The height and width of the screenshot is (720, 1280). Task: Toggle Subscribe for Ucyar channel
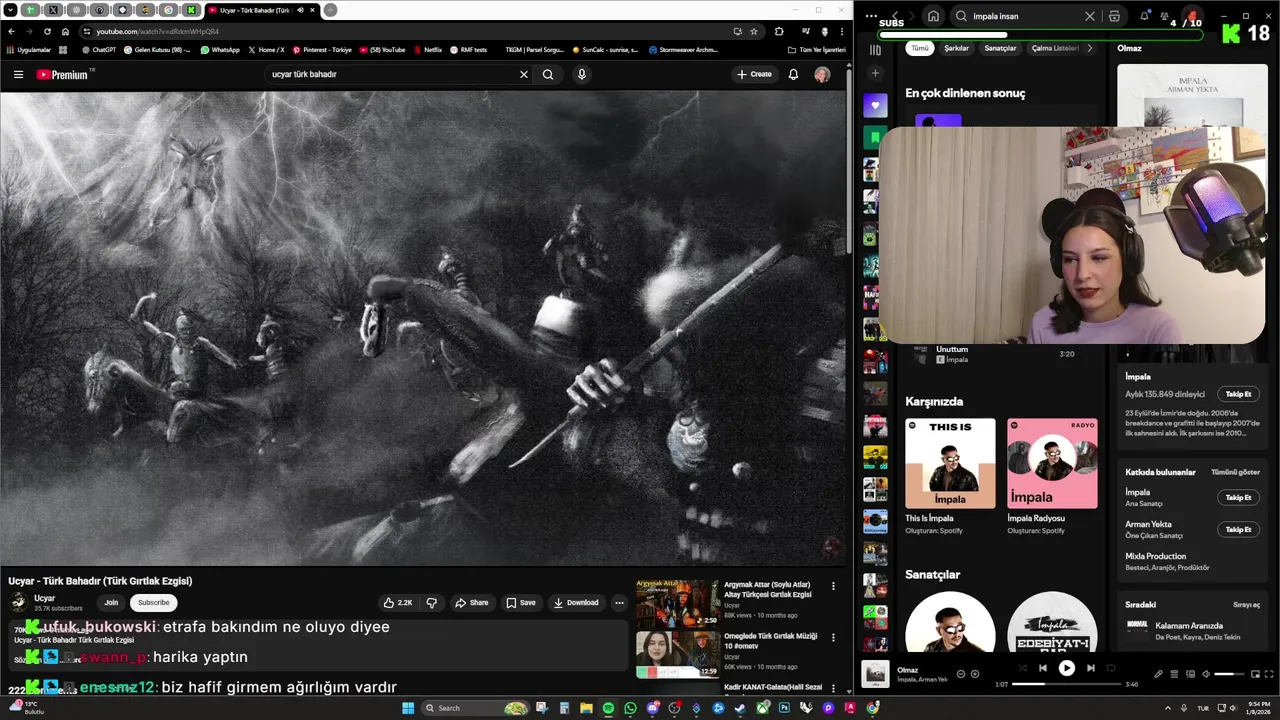pos(153,602)
